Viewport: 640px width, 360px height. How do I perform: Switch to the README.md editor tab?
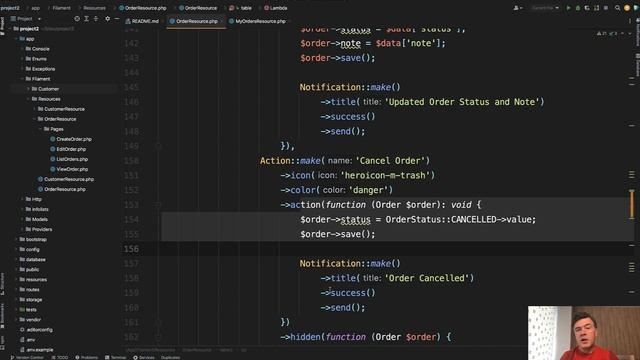[142, 21]
